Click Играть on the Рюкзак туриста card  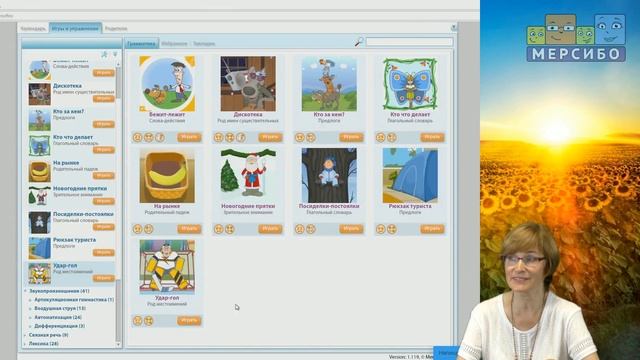click(432, 229)
